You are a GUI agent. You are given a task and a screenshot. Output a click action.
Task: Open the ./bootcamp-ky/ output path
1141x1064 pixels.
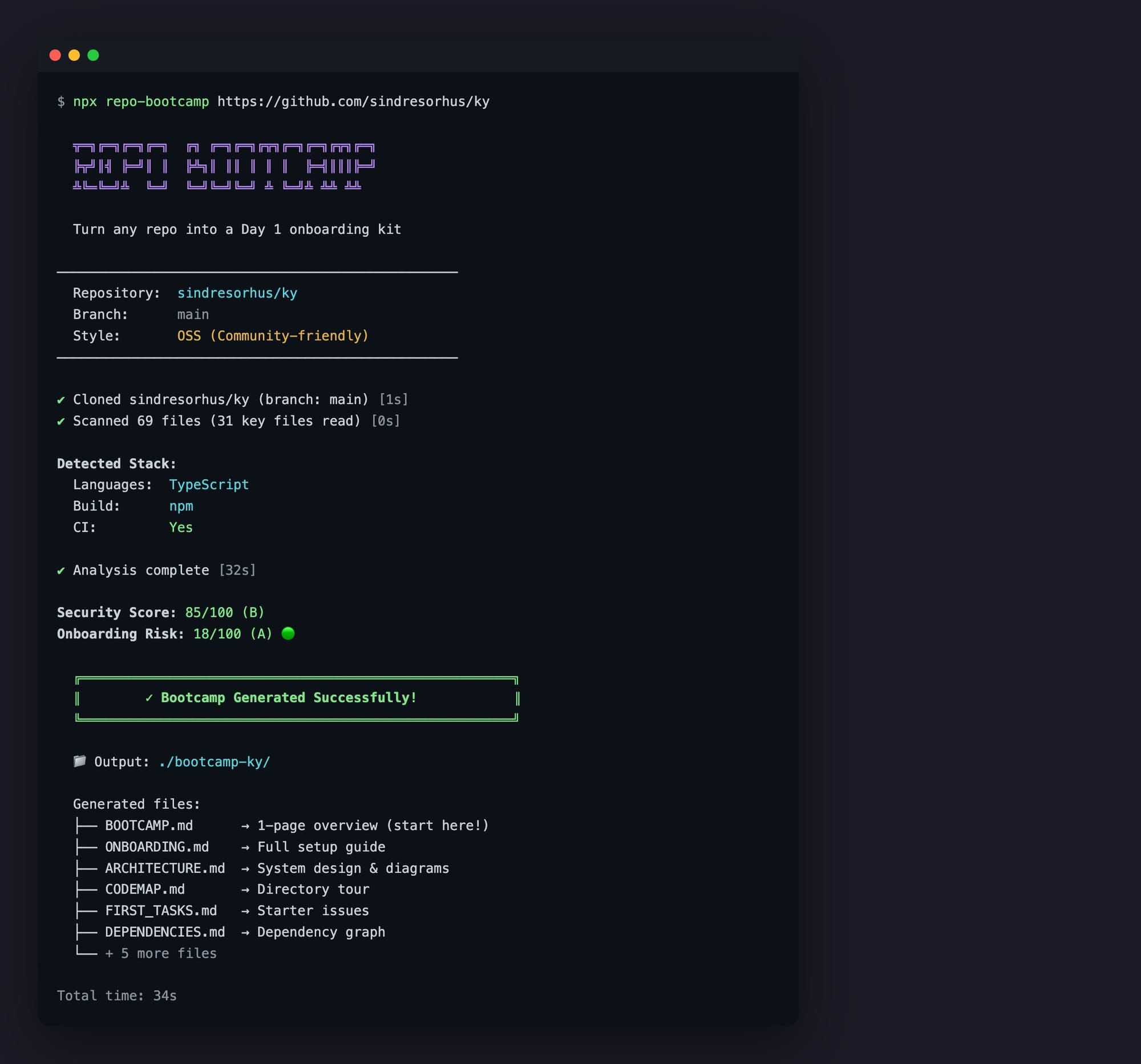214,762
